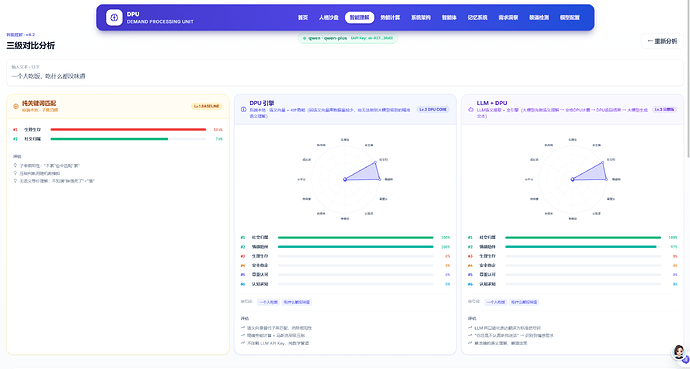Click the arrow icon beside 语义向量替代子串匹配

point(243,328)
